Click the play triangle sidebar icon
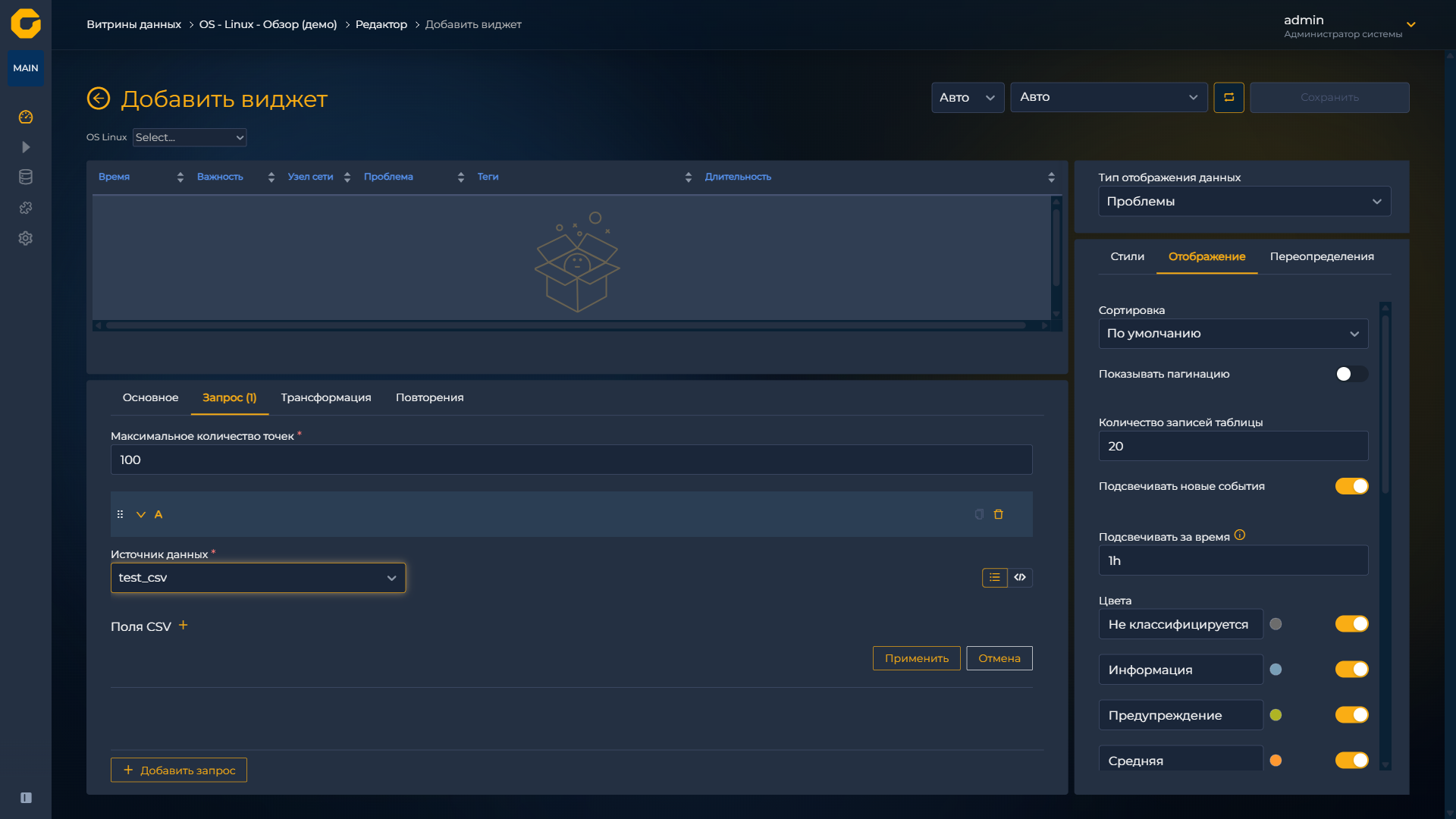Screen dimensions: 1456x819 pyautogui.click(x=26, y=147)
